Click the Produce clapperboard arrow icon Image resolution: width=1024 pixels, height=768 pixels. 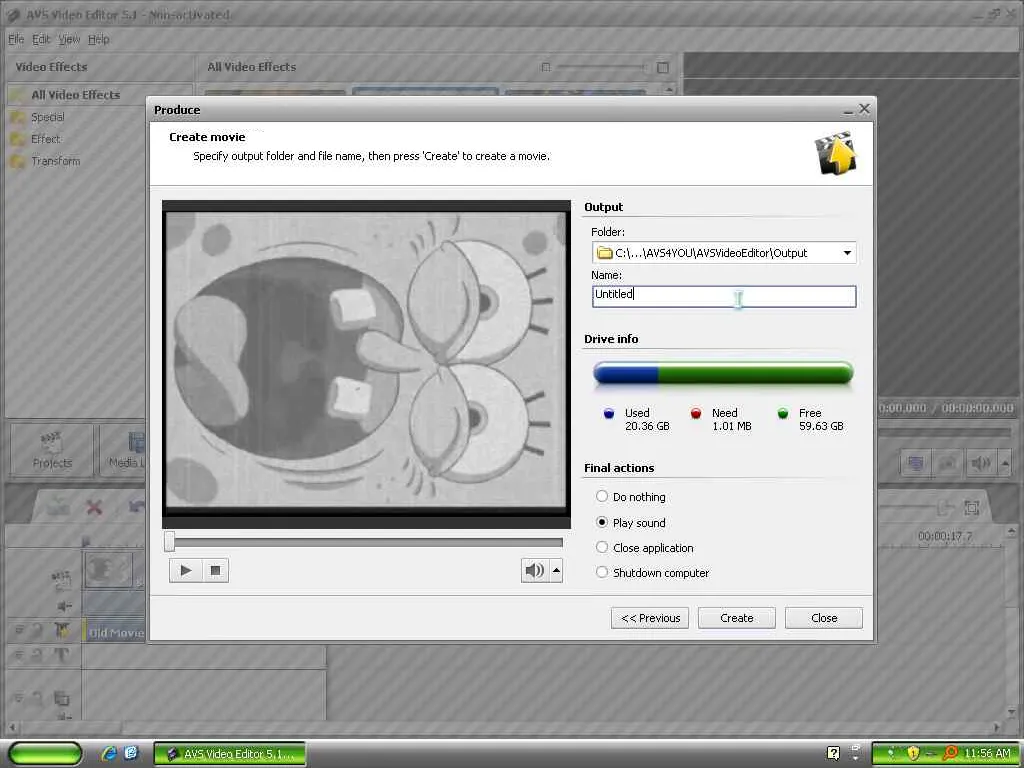tap(835, 153)
